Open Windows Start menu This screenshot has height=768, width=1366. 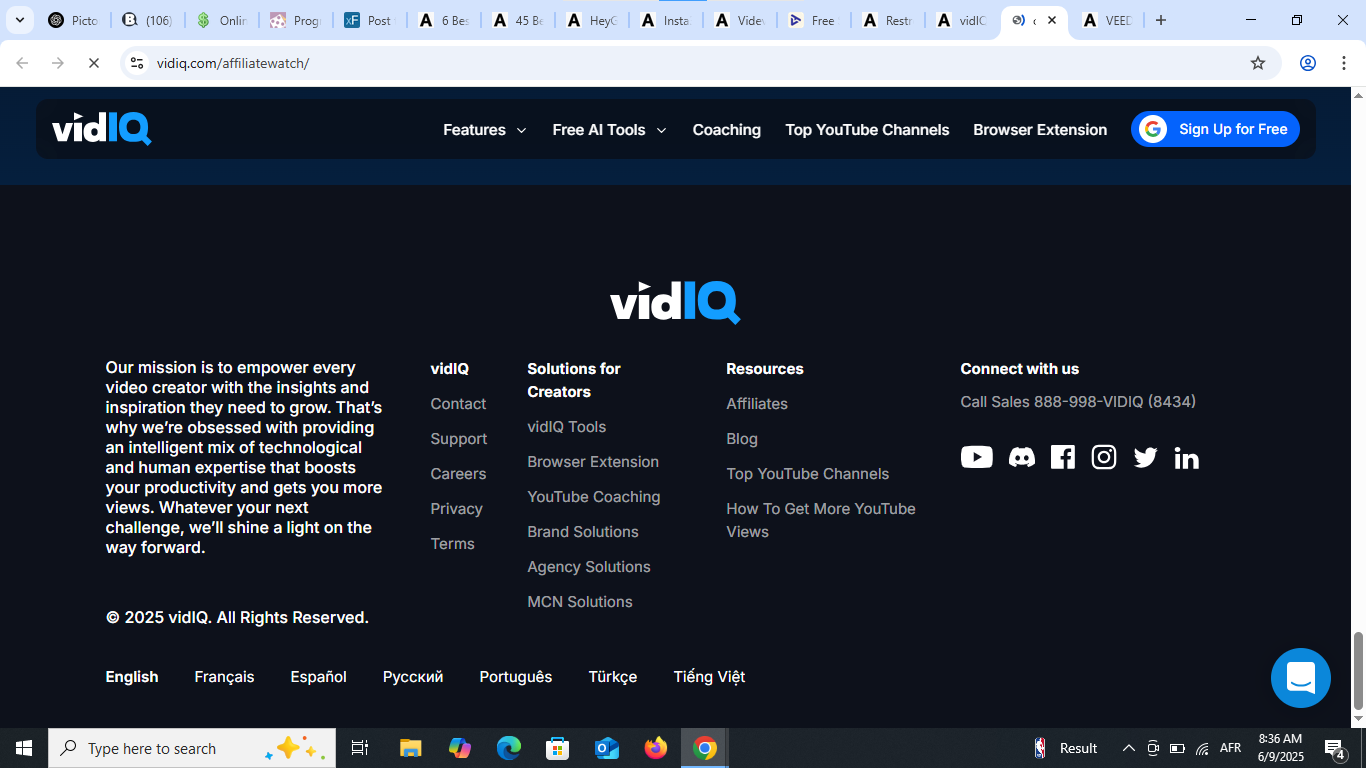click(x=24, y=748)
